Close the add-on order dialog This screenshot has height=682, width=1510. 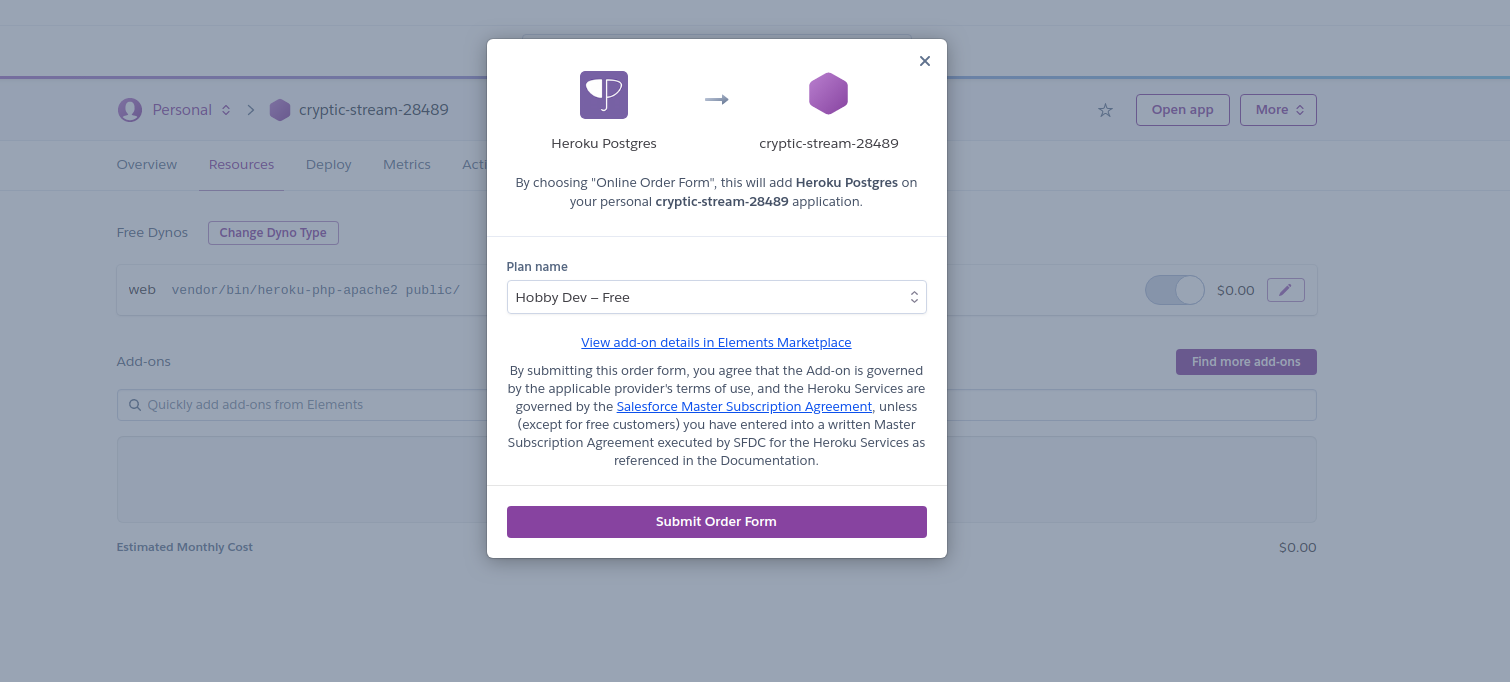tap(925, 61)
